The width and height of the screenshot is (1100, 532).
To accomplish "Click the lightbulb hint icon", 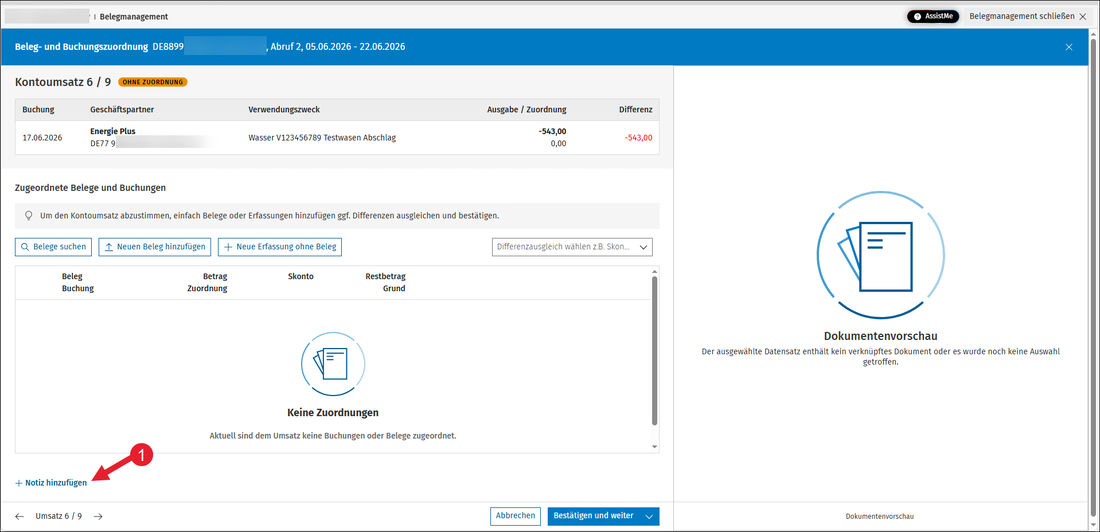I will [x=28, y=215].
